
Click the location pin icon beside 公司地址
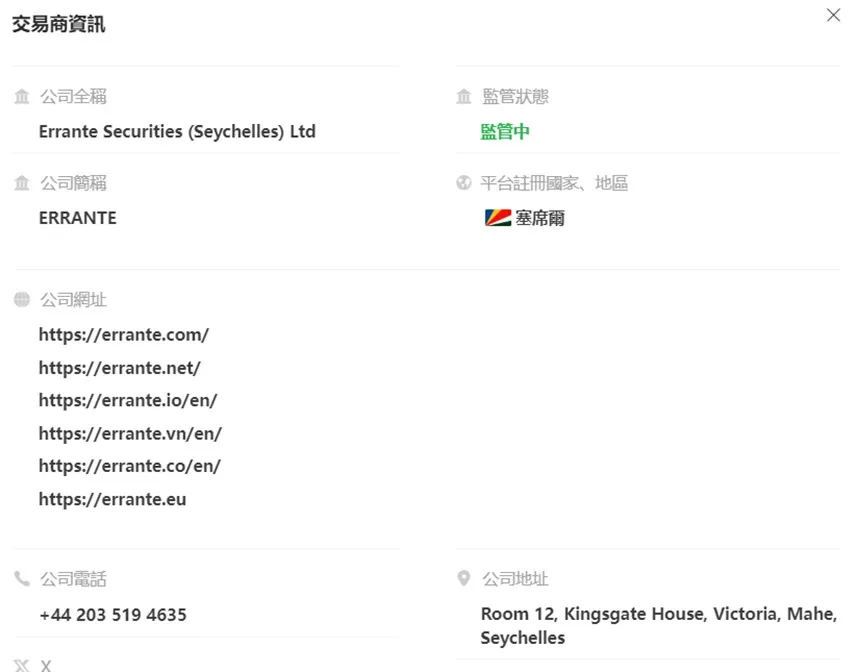click(463, 579)
